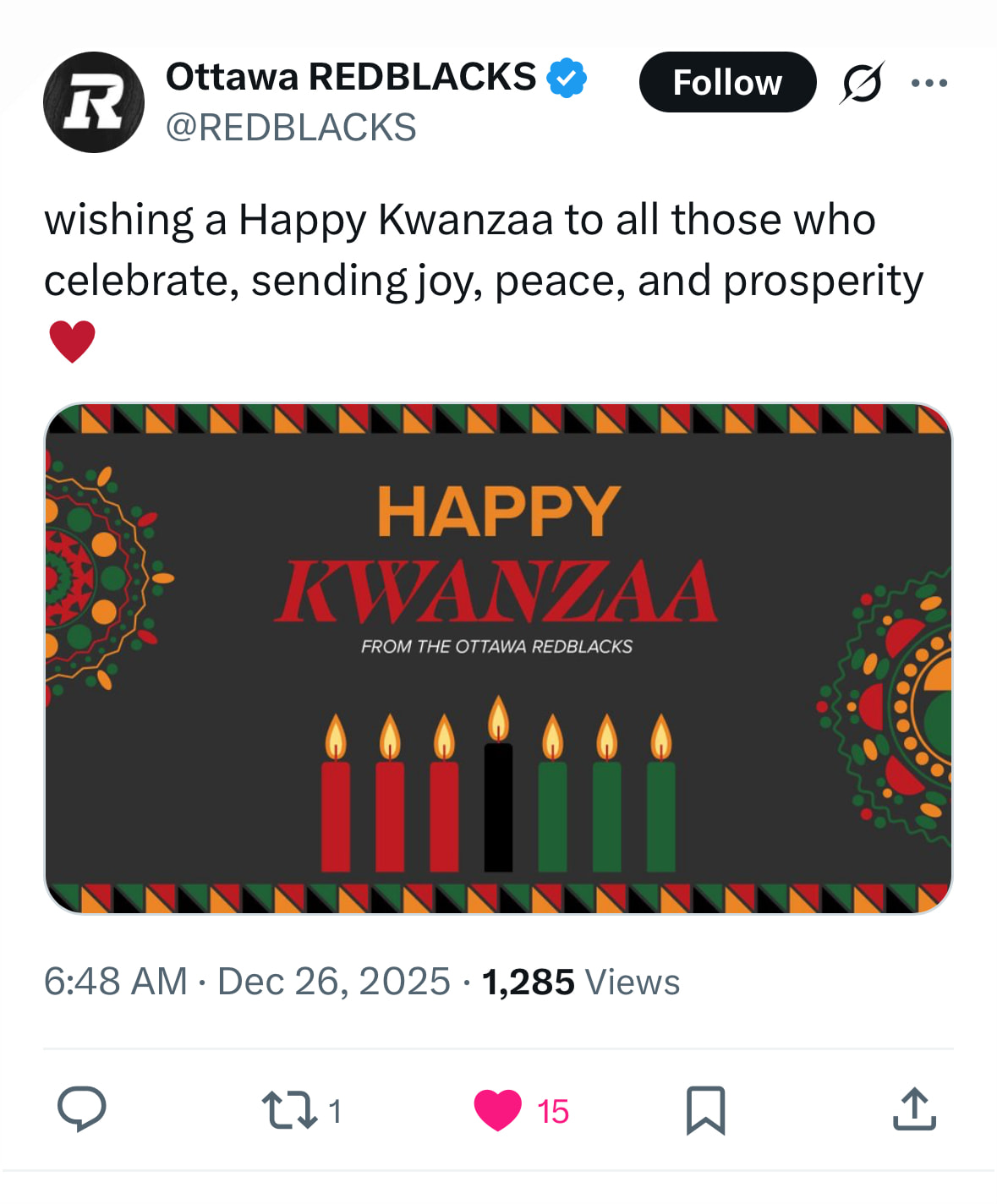Click the @REDBLACKS handle
This screenshot has width=997, height=1204.
coord(291,128)
